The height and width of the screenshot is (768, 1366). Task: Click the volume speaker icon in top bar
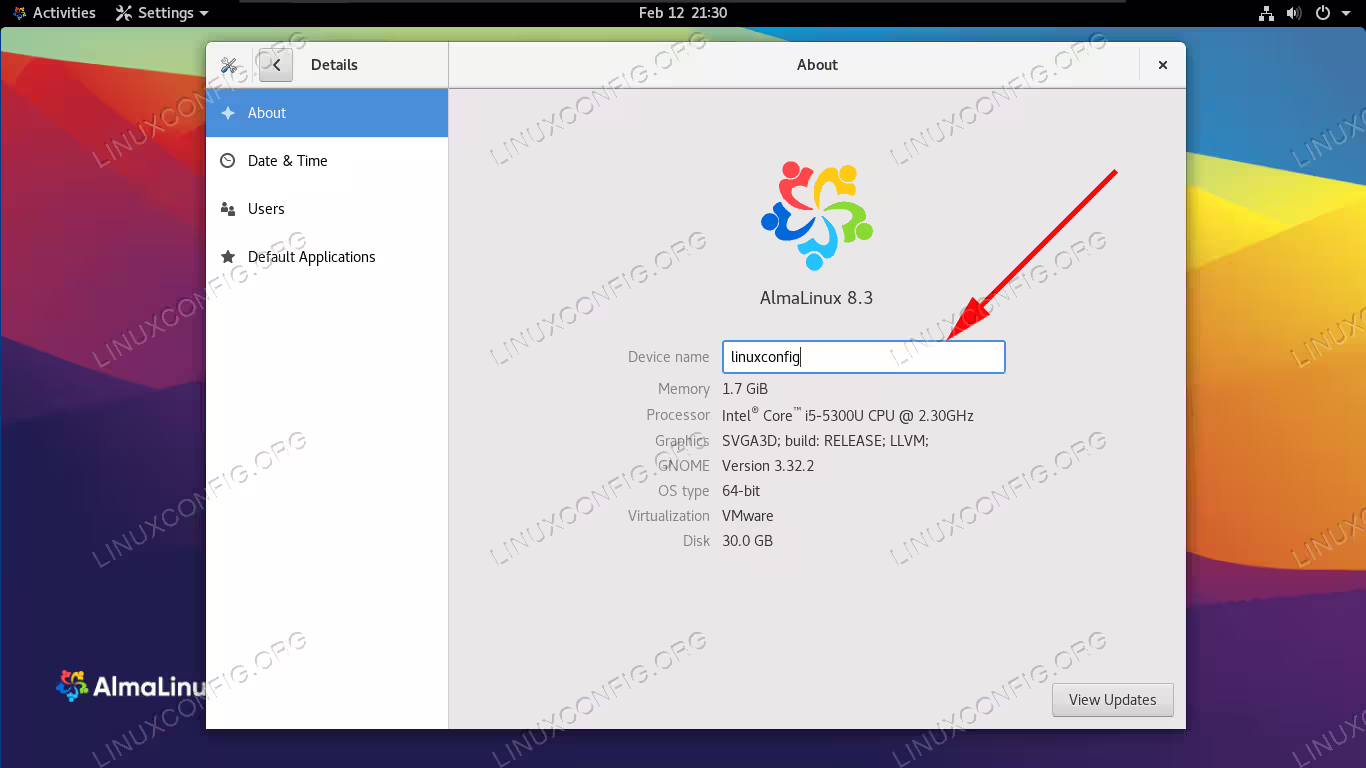[1294, 13]
